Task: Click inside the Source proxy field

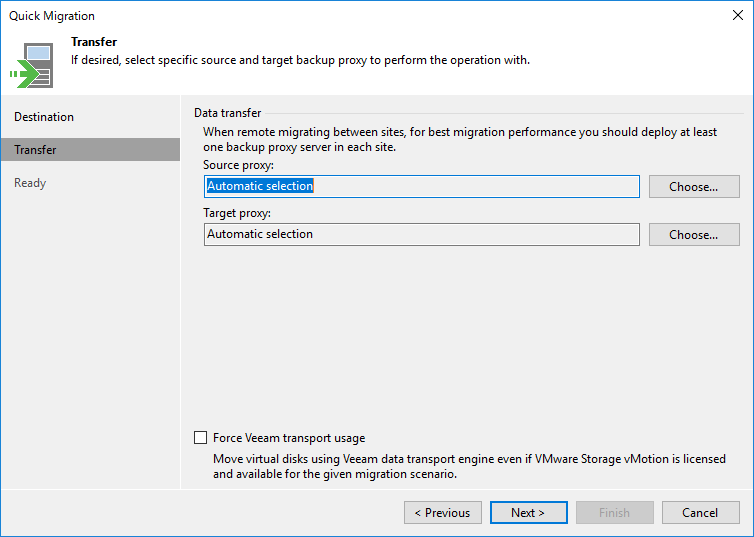Action: (x=420, y=186)
